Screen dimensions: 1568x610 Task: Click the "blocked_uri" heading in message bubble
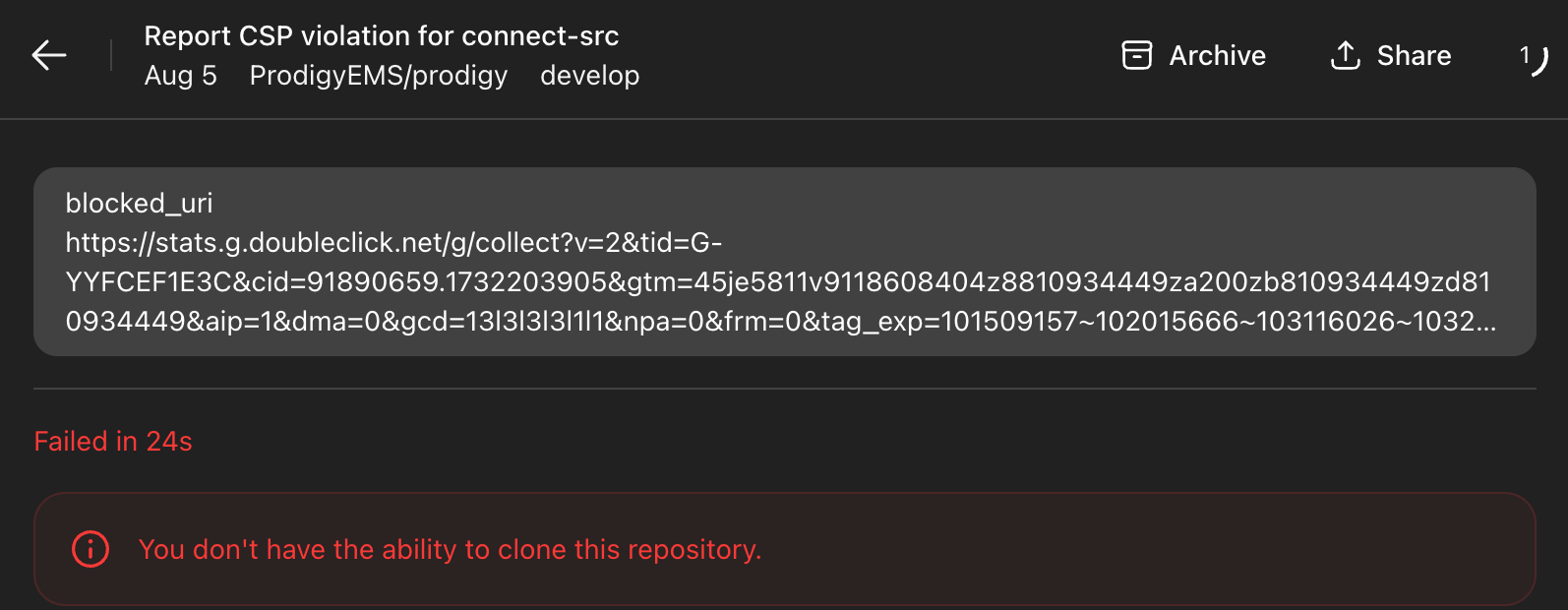pyautogui.click(x=139, y=203)
